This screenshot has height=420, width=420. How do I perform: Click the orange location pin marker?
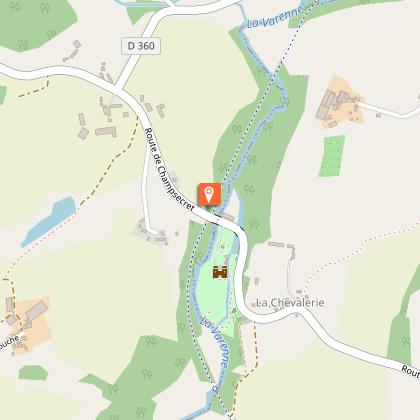point(209,194)
